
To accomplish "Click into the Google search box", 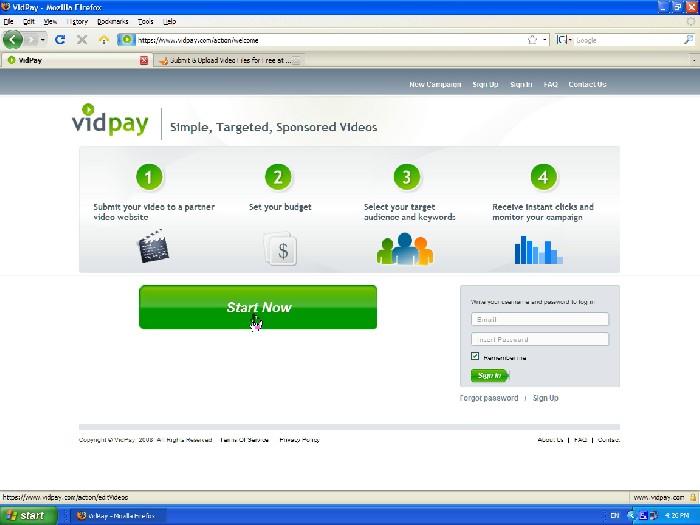I will [x=628, y=40].
